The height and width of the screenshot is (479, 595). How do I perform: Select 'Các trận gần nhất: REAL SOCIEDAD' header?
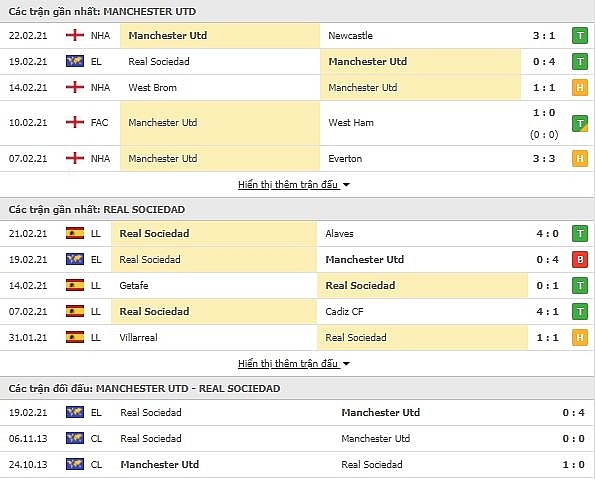[x=97, y=210]
